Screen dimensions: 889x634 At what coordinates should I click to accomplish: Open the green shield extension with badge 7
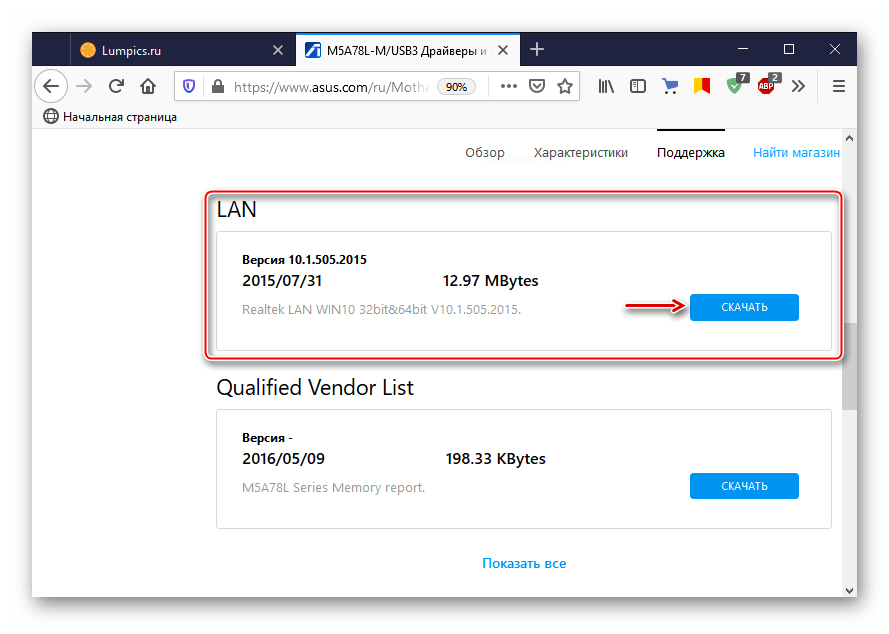(735, 85)
